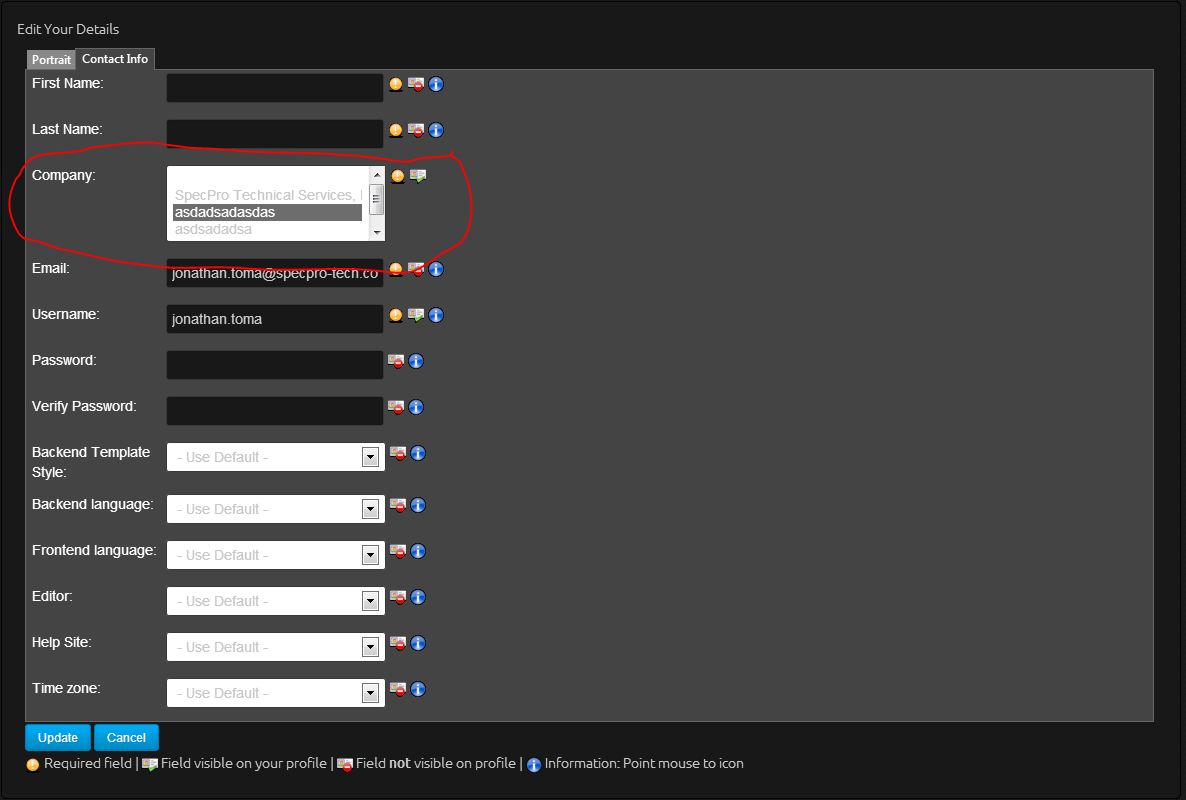Open the Time zone dropdown

click(x=276, y=693)
